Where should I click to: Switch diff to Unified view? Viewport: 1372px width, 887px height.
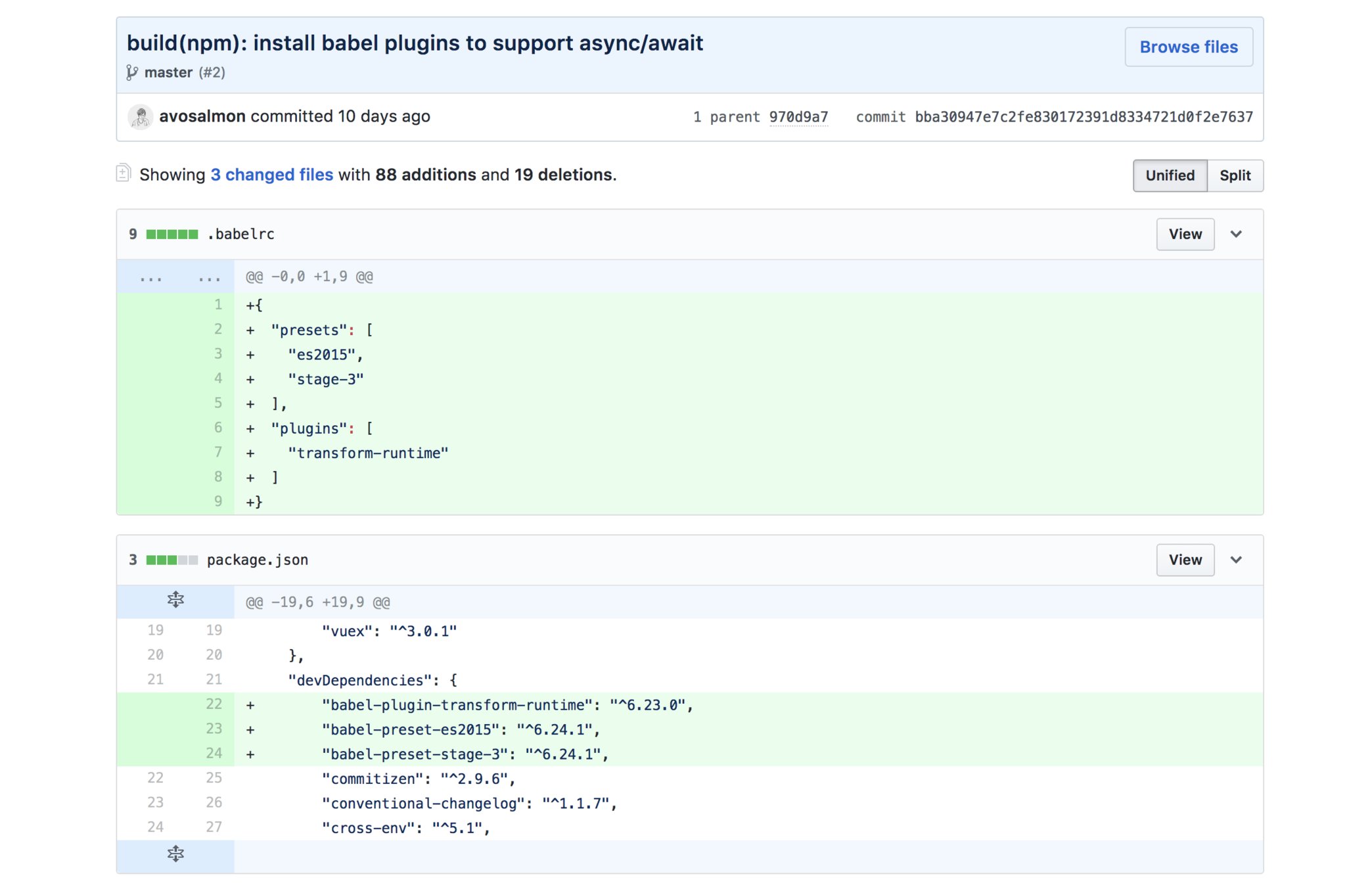pos(1169,175)
